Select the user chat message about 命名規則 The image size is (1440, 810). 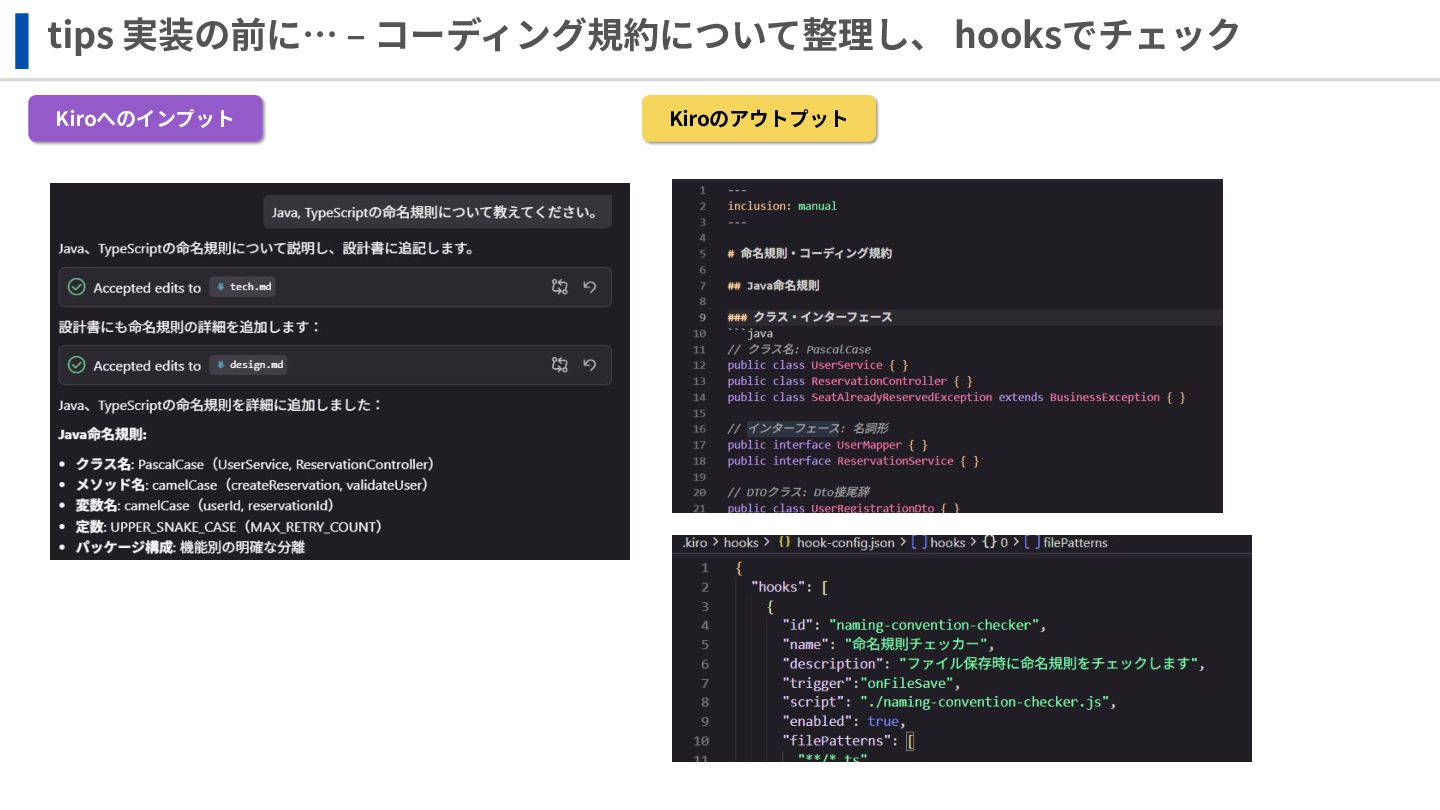pos(437,212)
